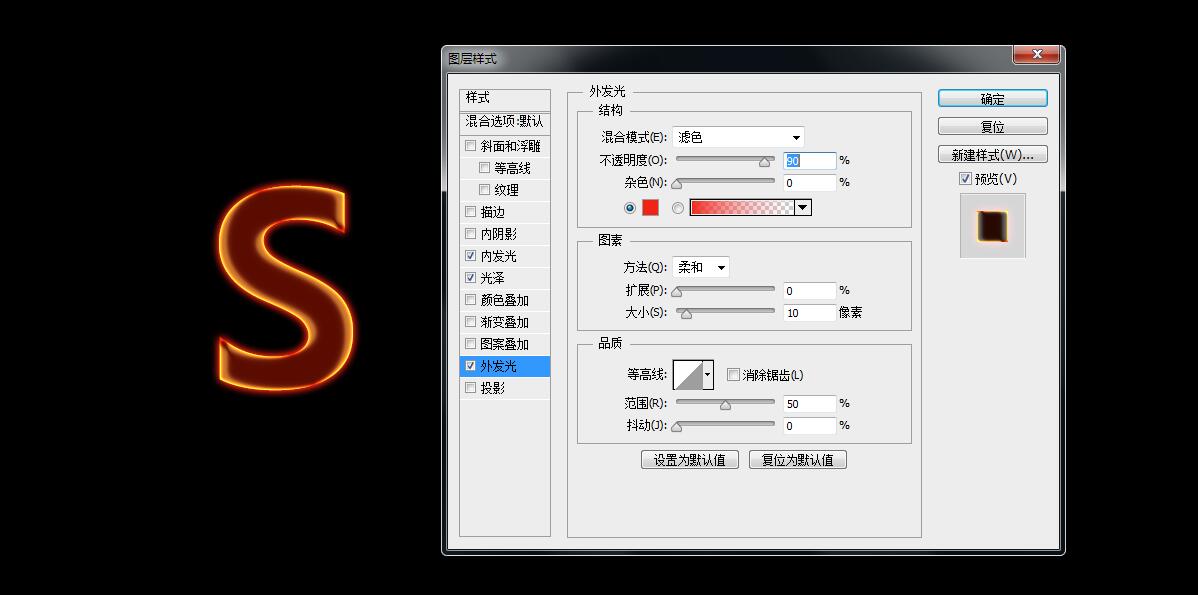This screenshot has height=595, width=1198.
Task: Open the 投影 style entry
Action: click(492, 388)
